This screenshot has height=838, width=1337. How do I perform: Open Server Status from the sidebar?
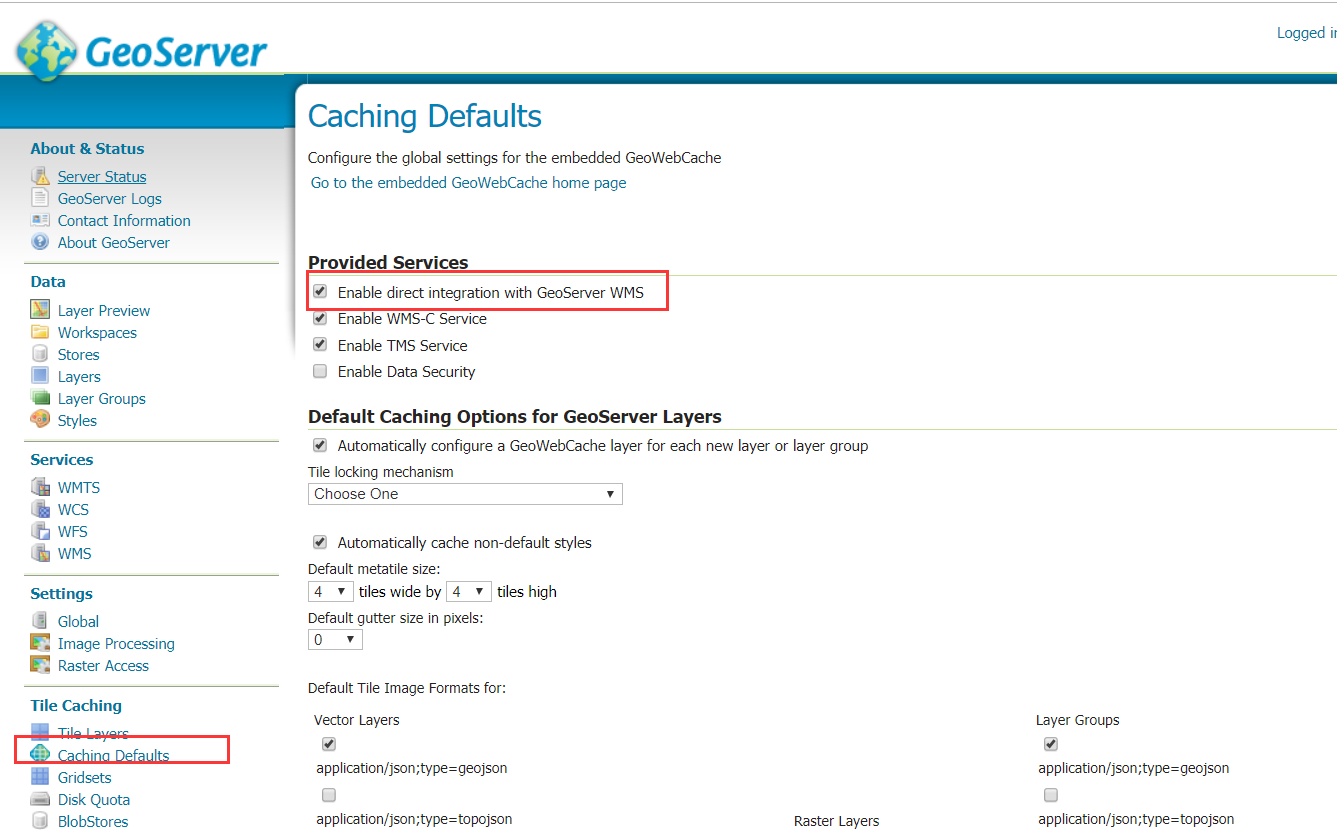(x=101, y=176)
